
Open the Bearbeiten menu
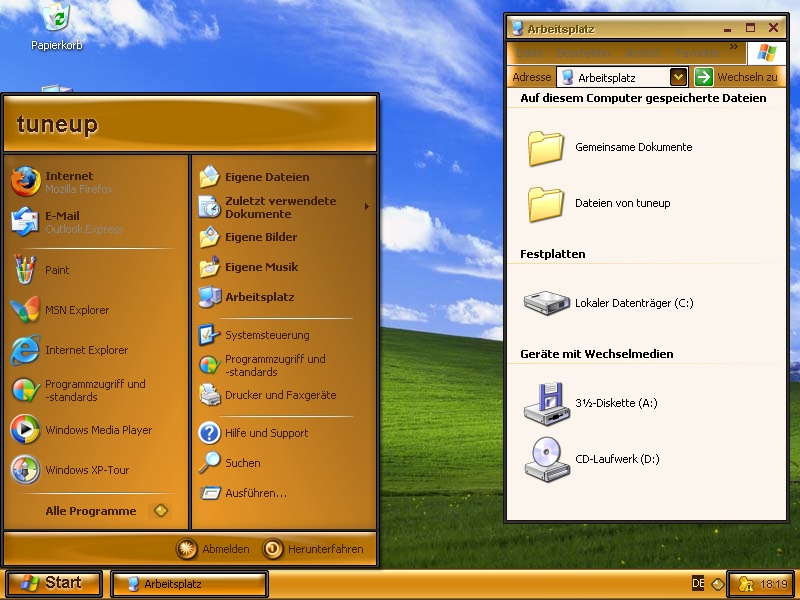[584, 53]
